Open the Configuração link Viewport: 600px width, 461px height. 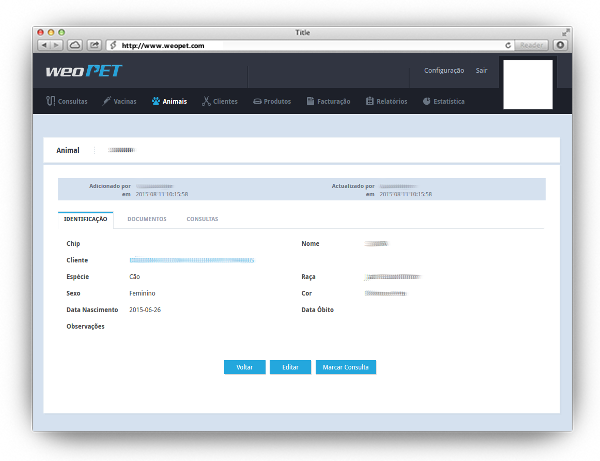pyautogui.click(x=444, y=71)
